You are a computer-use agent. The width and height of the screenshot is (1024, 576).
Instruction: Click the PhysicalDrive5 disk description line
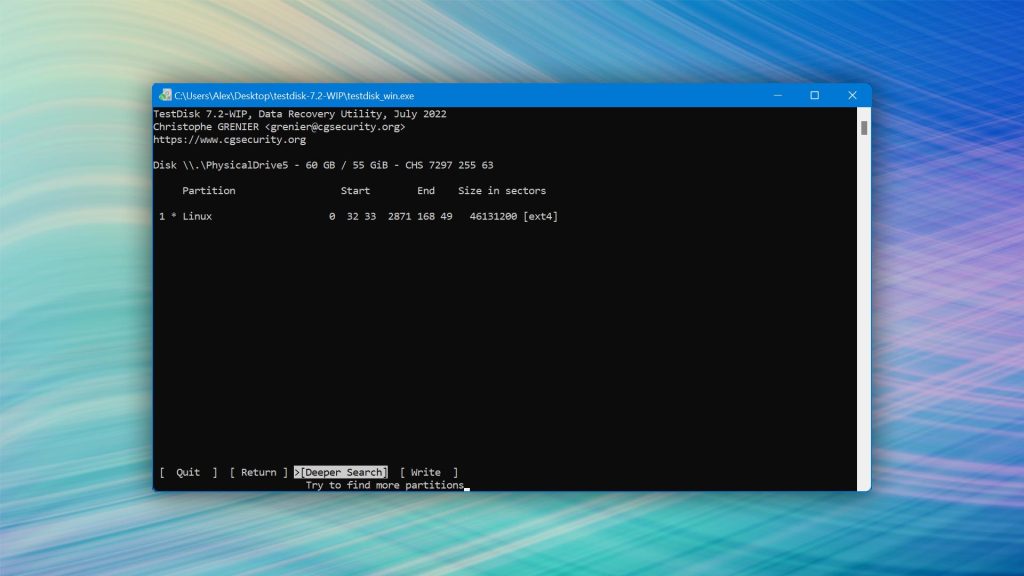click(320, 165)
